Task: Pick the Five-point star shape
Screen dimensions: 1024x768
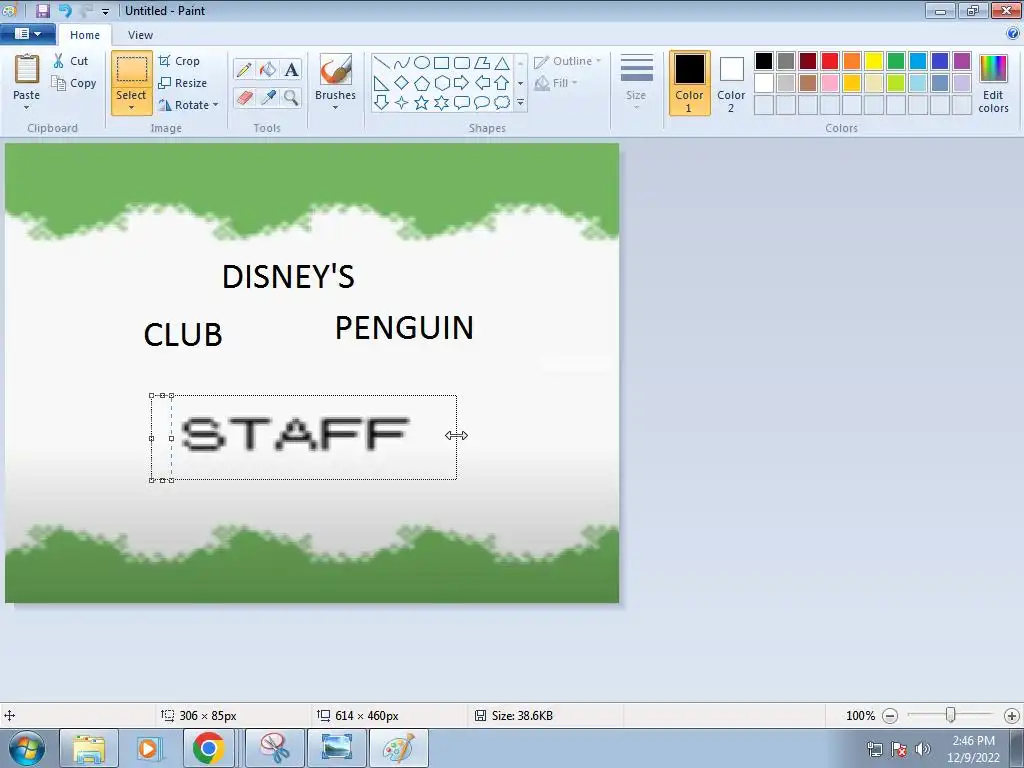Action: (x=422, y=103)
